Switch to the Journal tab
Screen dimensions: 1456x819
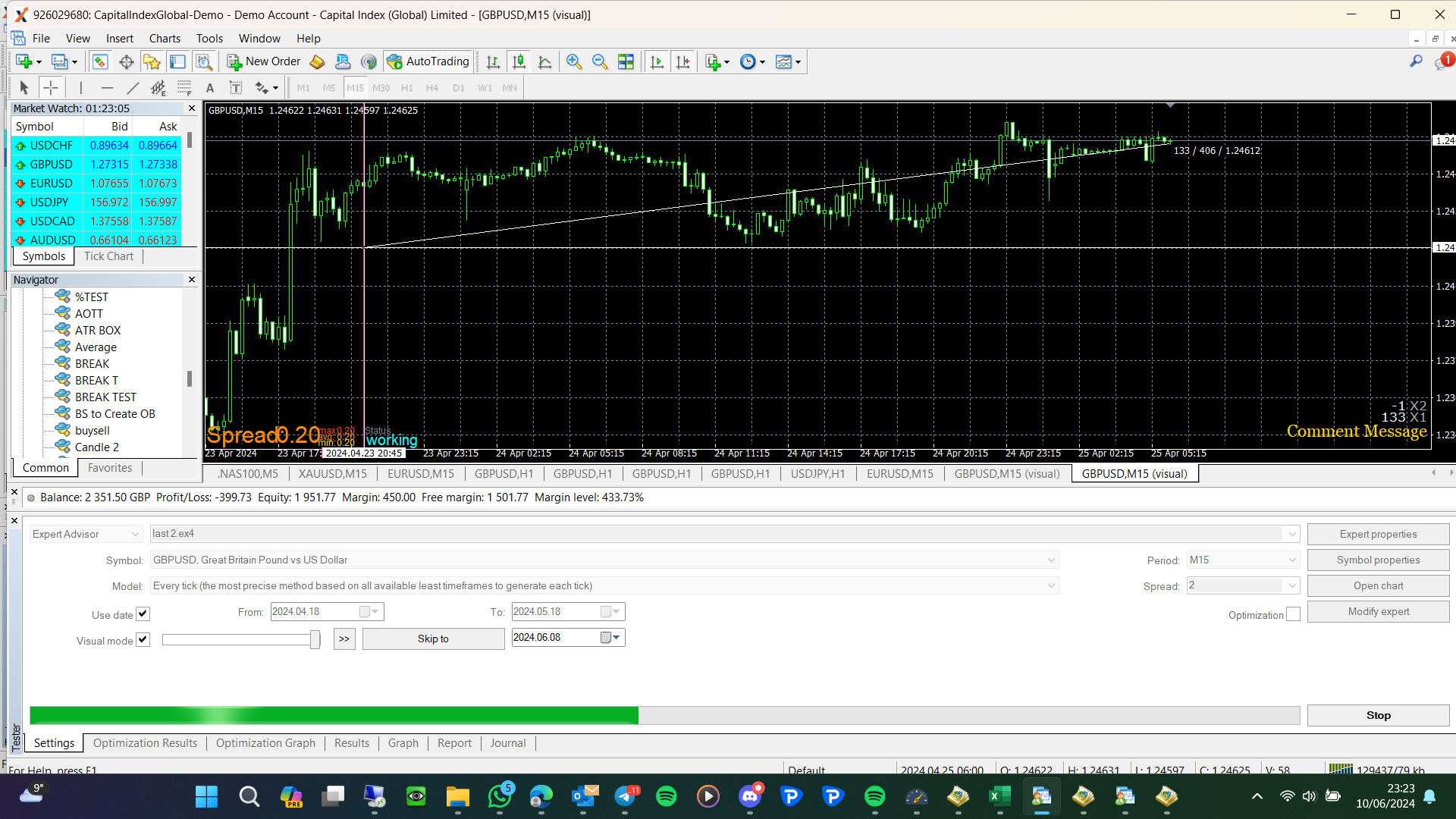point(507,743)
